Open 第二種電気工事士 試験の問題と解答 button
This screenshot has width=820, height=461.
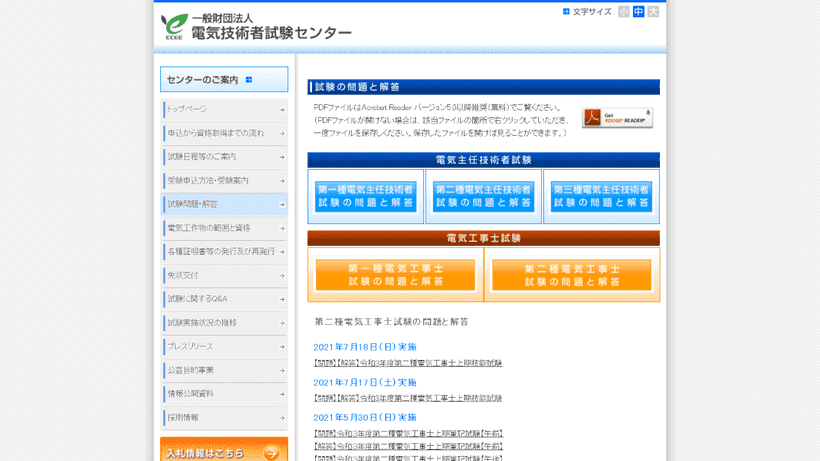point(572,275)
